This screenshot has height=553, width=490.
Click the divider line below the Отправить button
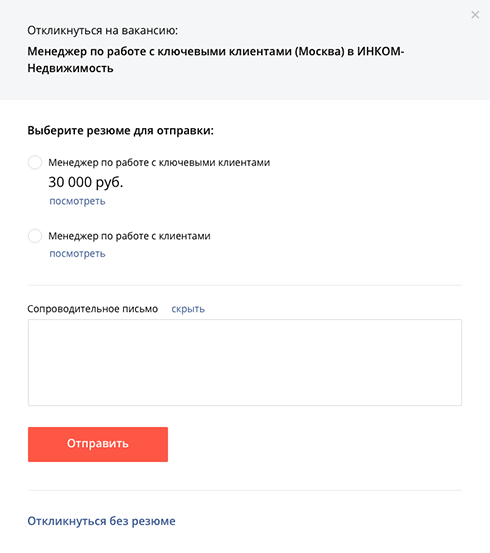(x=245, y=490)
